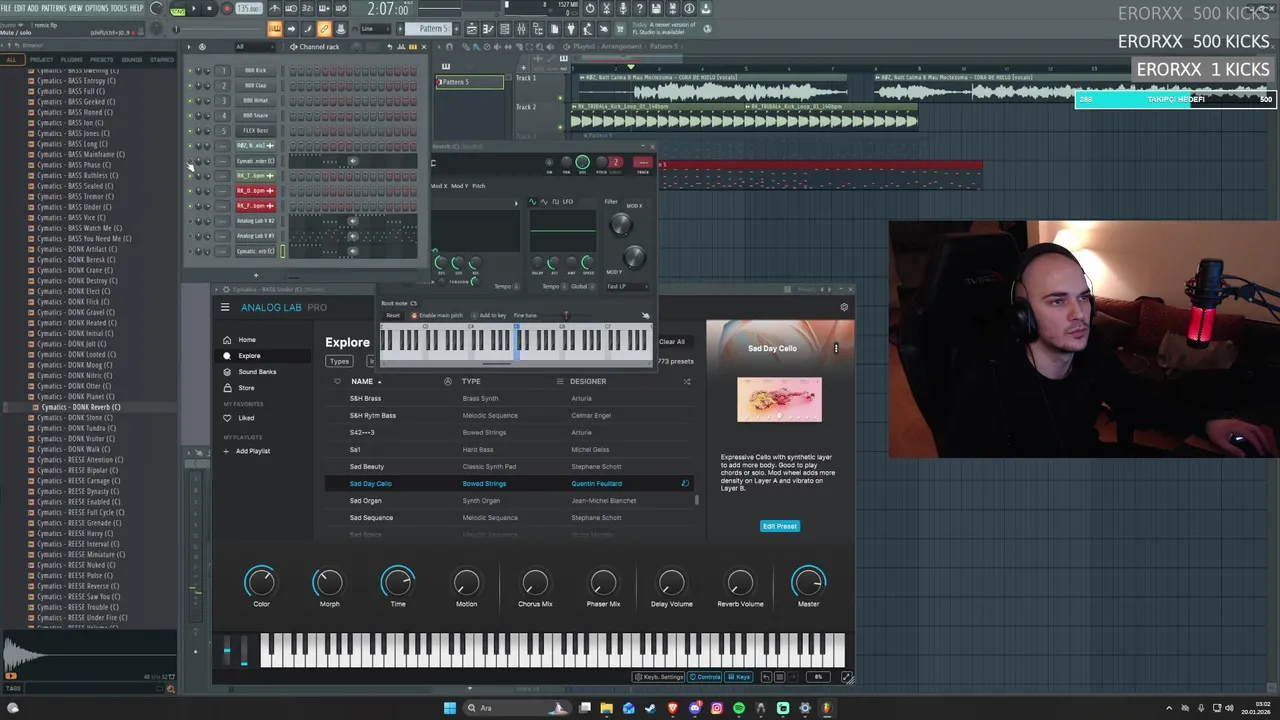Select the 808 Kick channel button
This screenshot has height=720, width=1280.
pyautogui.click(x=255, y=71)
